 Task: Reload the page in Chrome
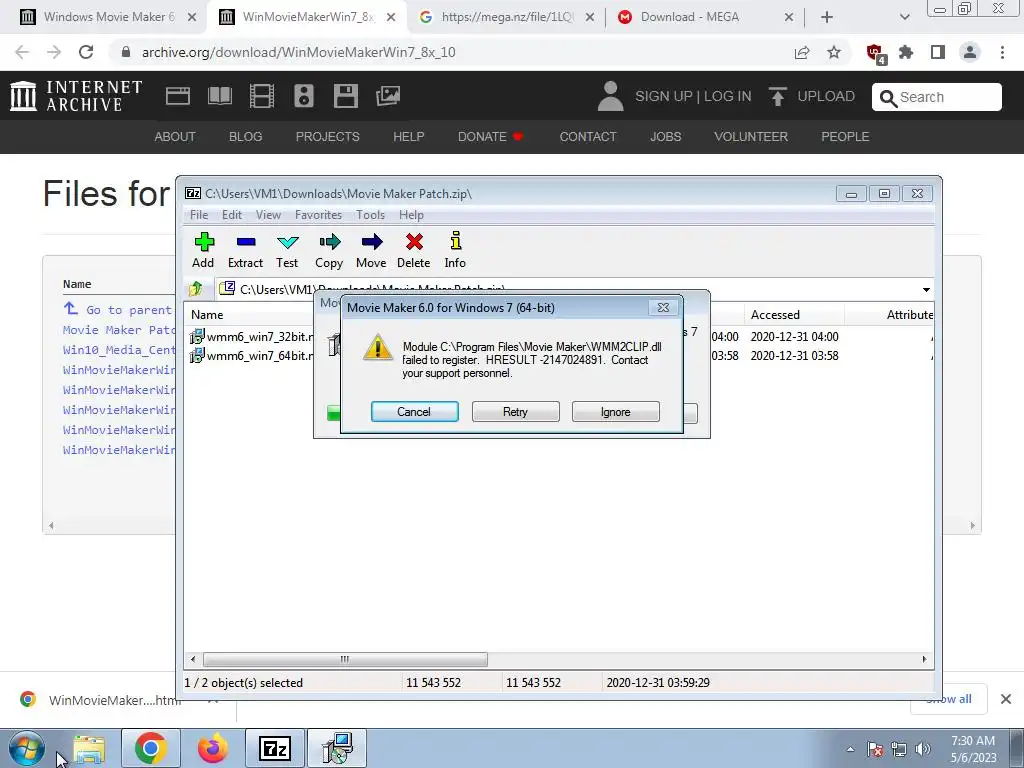86,52
